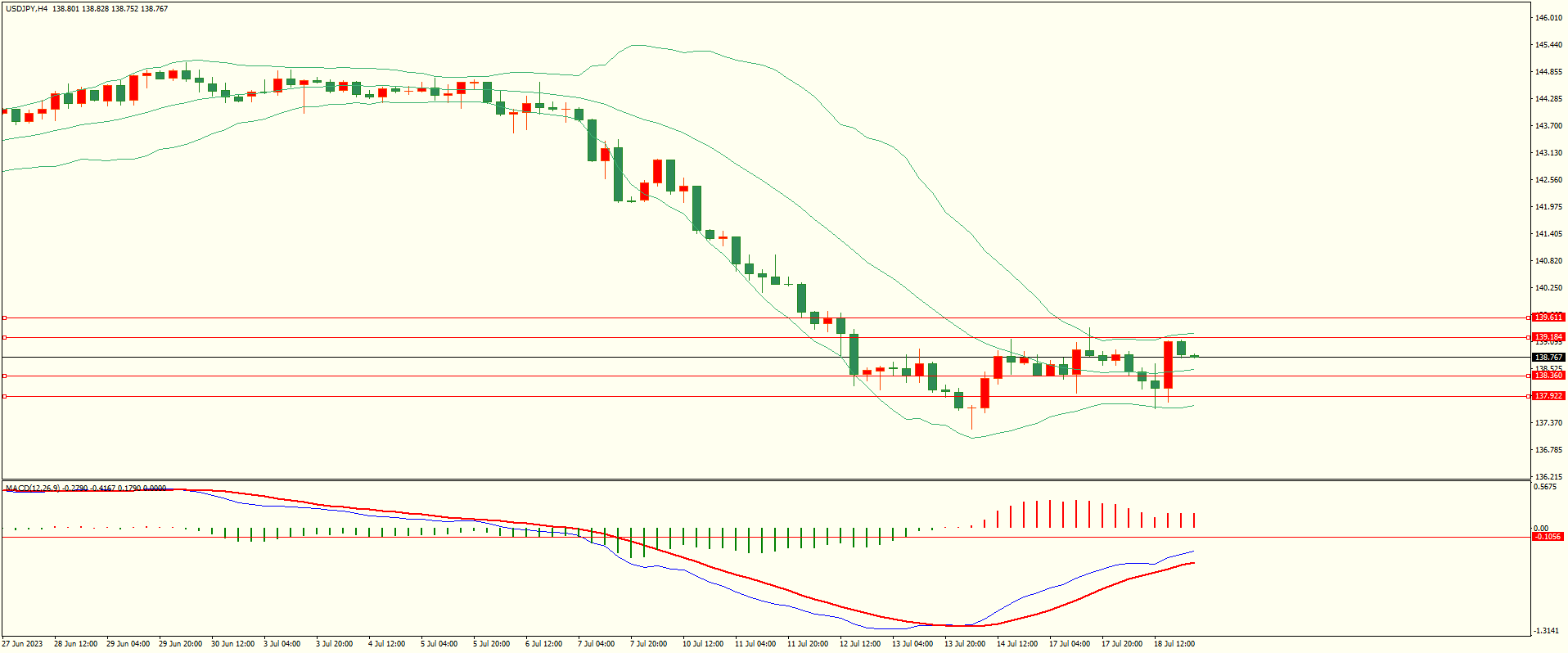The image size is (1568, 653).
Task: Click the 143.700 price scale label
Action: pos(1549,126)
